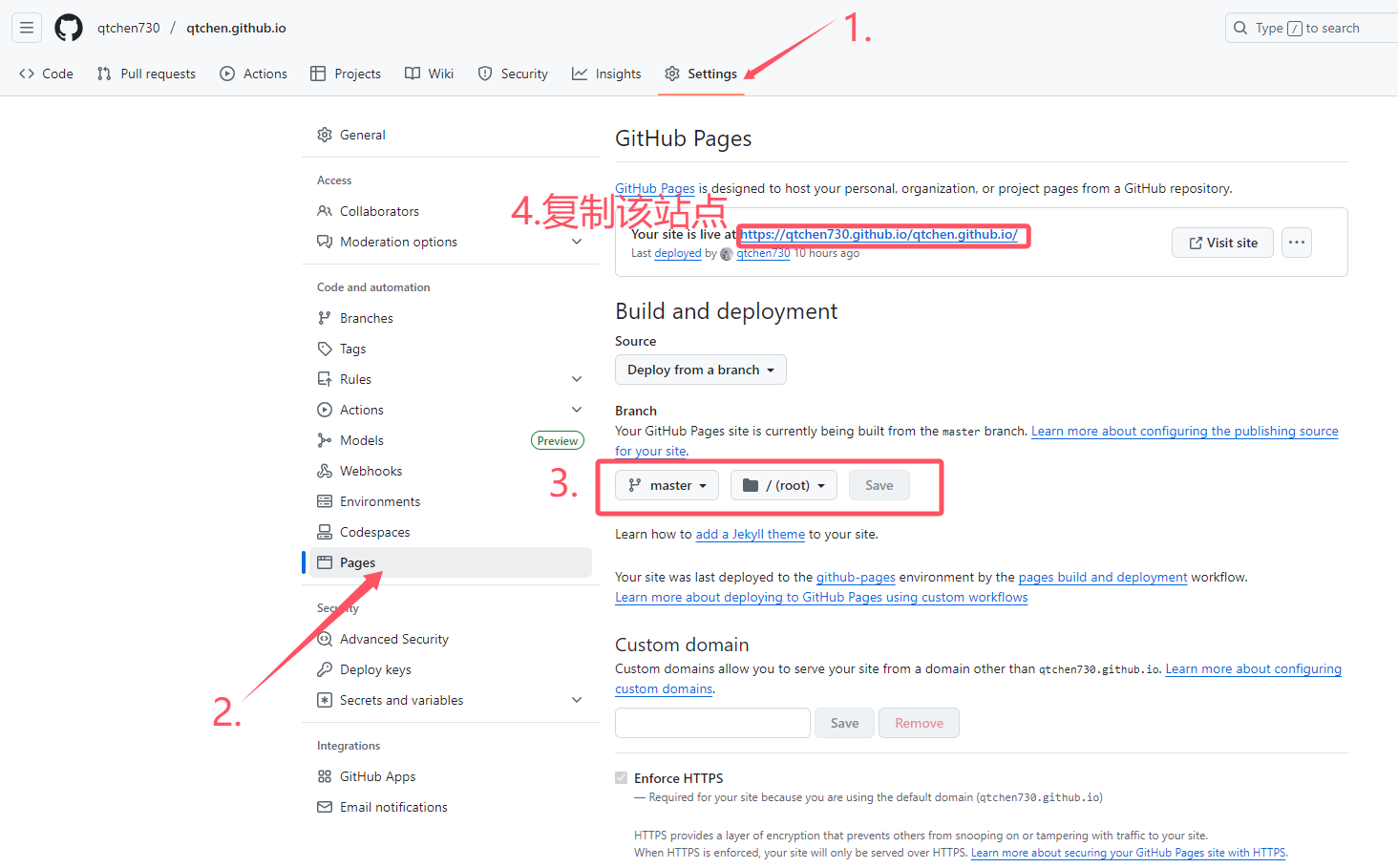This screenshot has width=1398, height=868.
Task: Click the Email notifications envelope icon
Action: pos(325,807)
